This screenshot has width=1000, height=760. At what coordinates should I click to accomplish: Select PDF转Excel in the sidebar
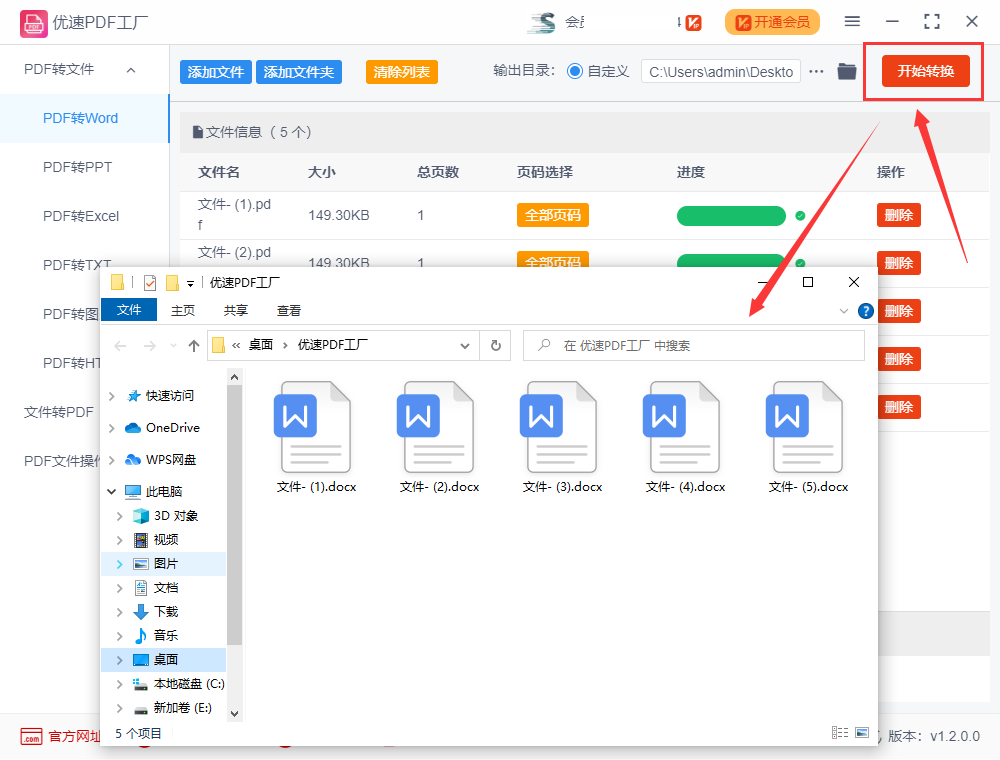pyautogui.click(x=84, y=216)
